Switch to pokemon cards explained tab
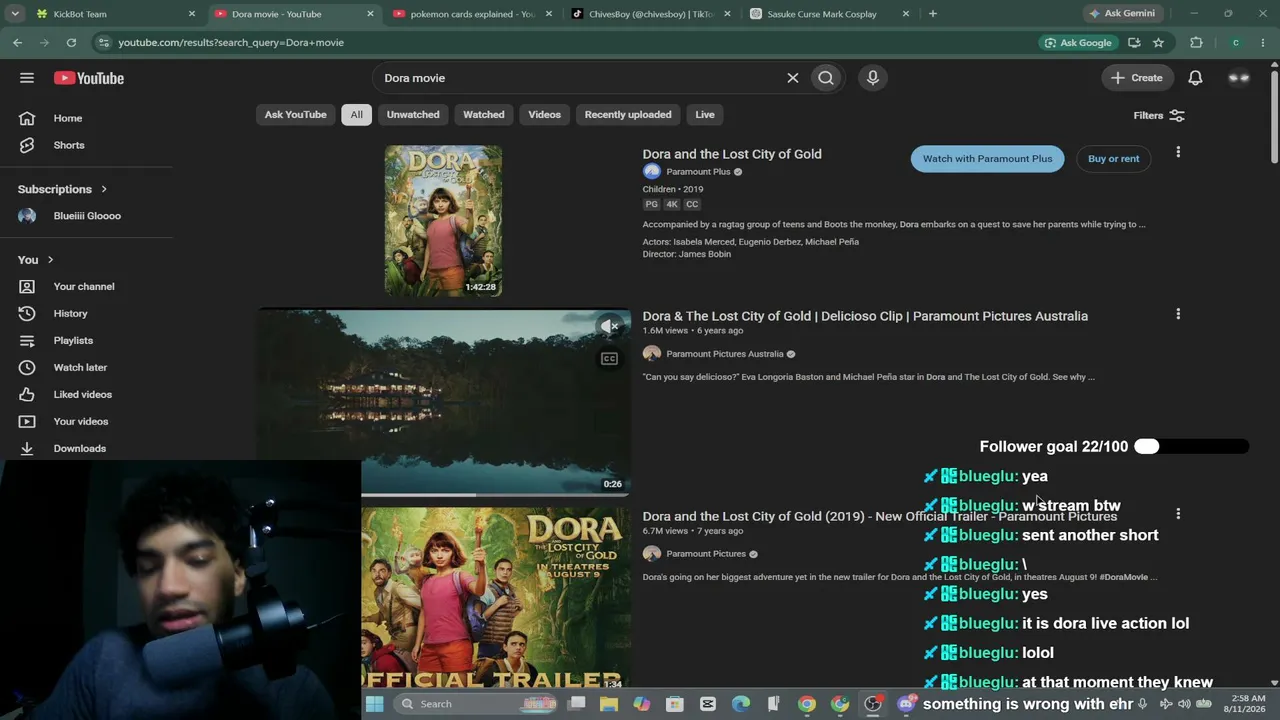Viewport: 1280px width, 720px height. pos(470,14)
